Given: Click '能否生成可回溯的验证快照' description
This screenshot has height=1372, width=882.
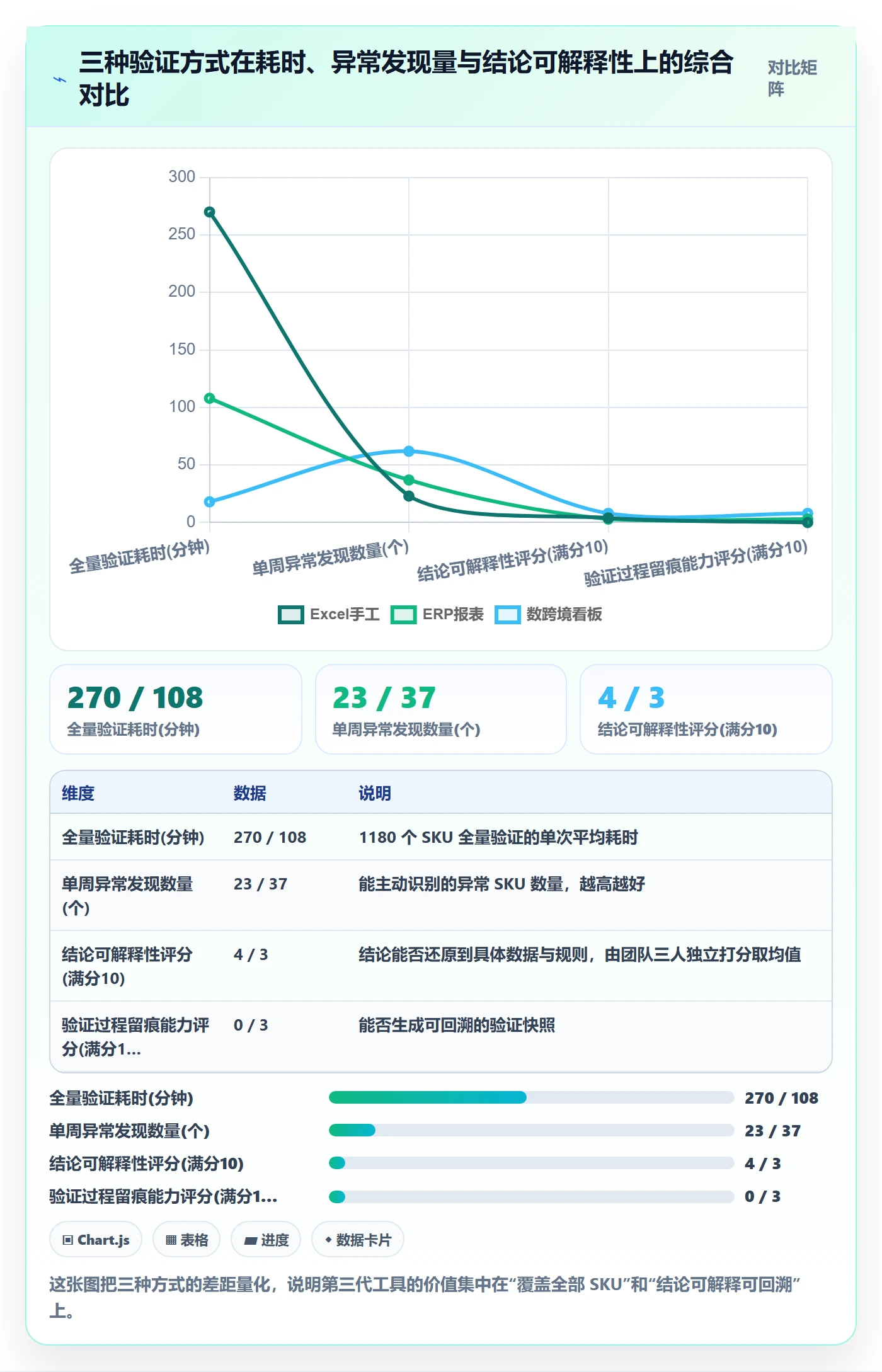Looking at the screenshot, I should pyautogui.click(x=457, y=1025).
